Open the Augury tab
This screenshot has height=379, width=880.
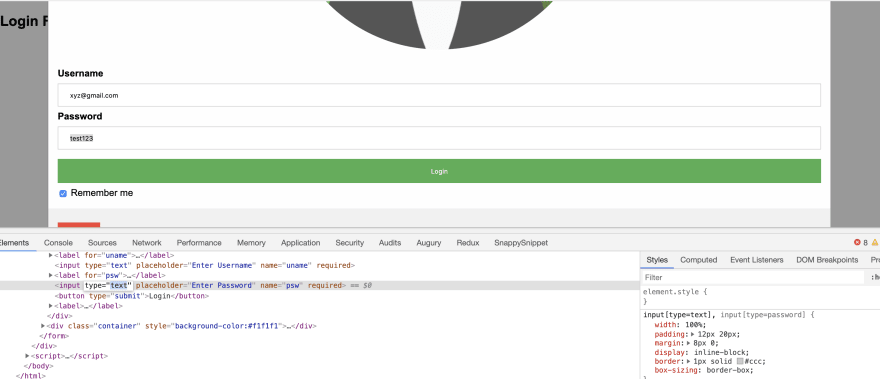(x=429, y=243)
